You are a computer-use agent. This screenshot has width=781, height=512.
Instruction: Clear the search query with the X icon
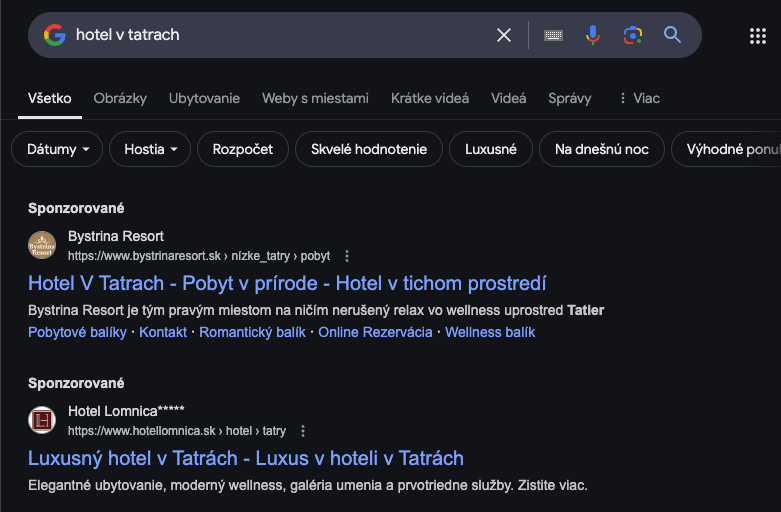(504, 35)
